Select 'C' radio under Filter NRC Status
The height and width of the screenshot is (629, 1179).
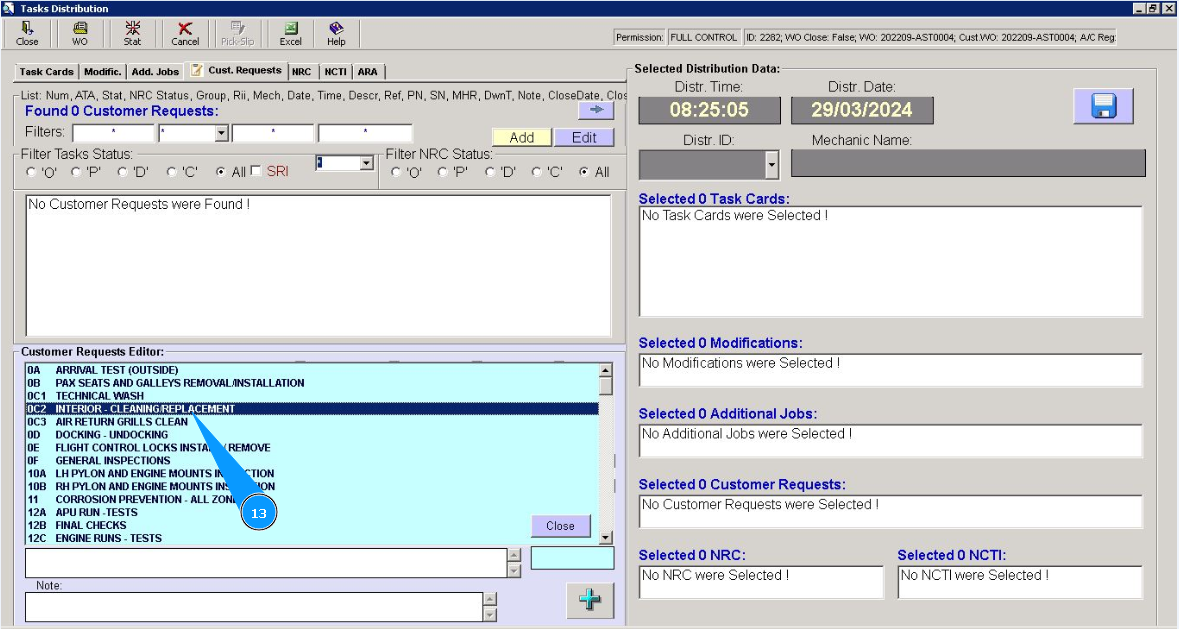pos(537,172)
